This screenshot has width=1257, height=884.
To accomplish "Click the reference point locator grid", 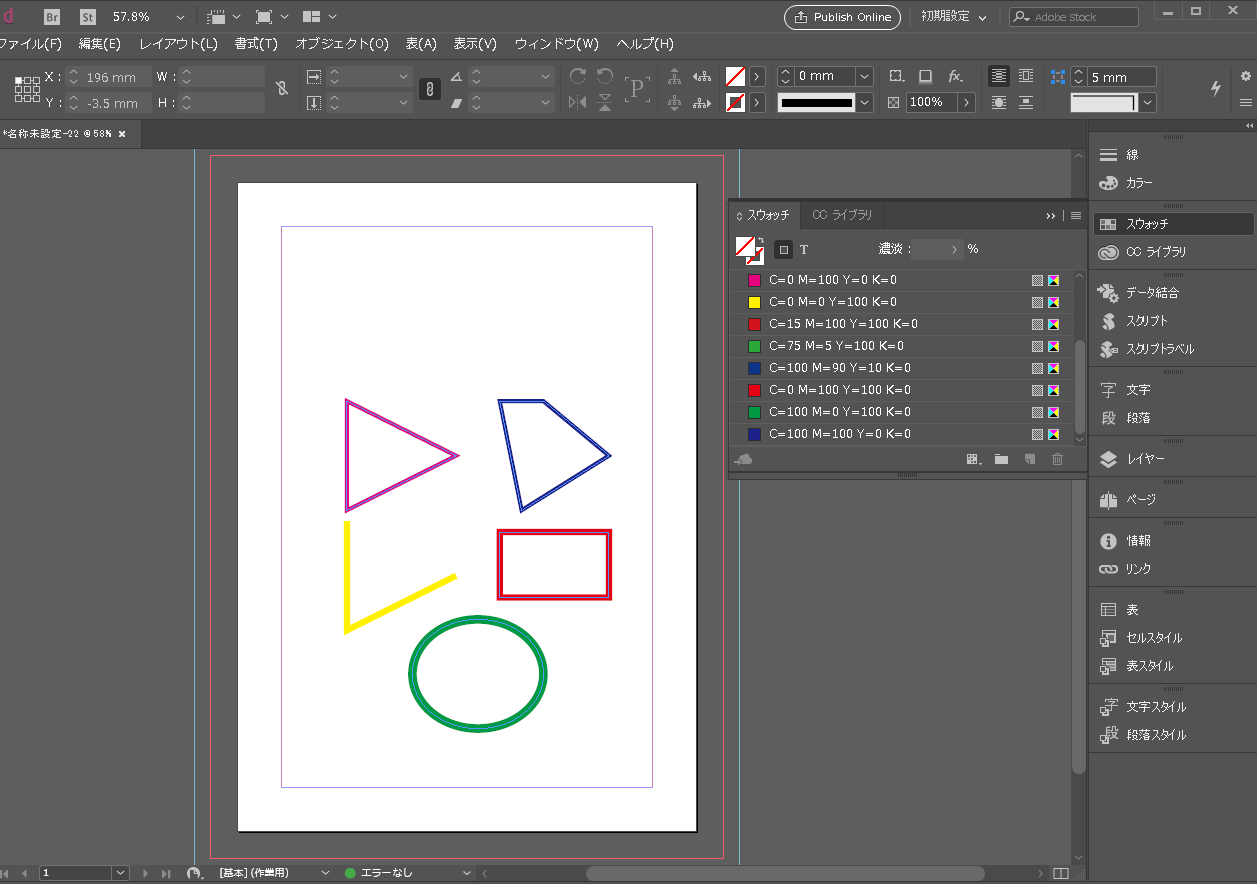I will point(27,89).
